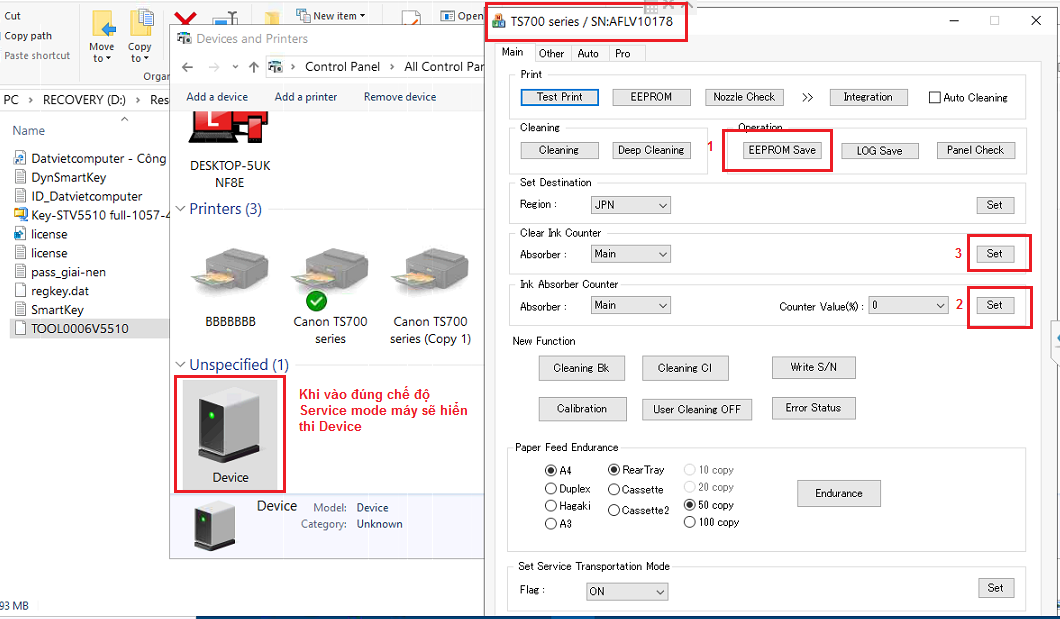
Task: Open the Flag dropdown showing ON
Action: coord(627,592)
